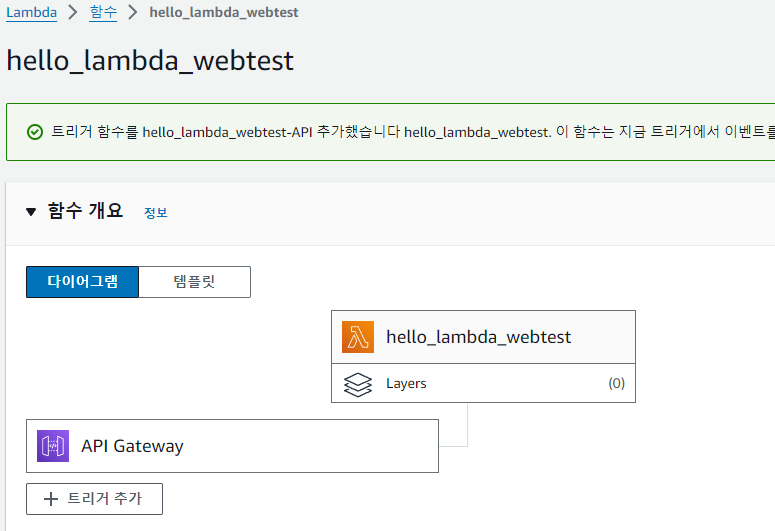The image size is (775, 531).
Task: Click the green success checkmark icon
Action: (35, 132)
